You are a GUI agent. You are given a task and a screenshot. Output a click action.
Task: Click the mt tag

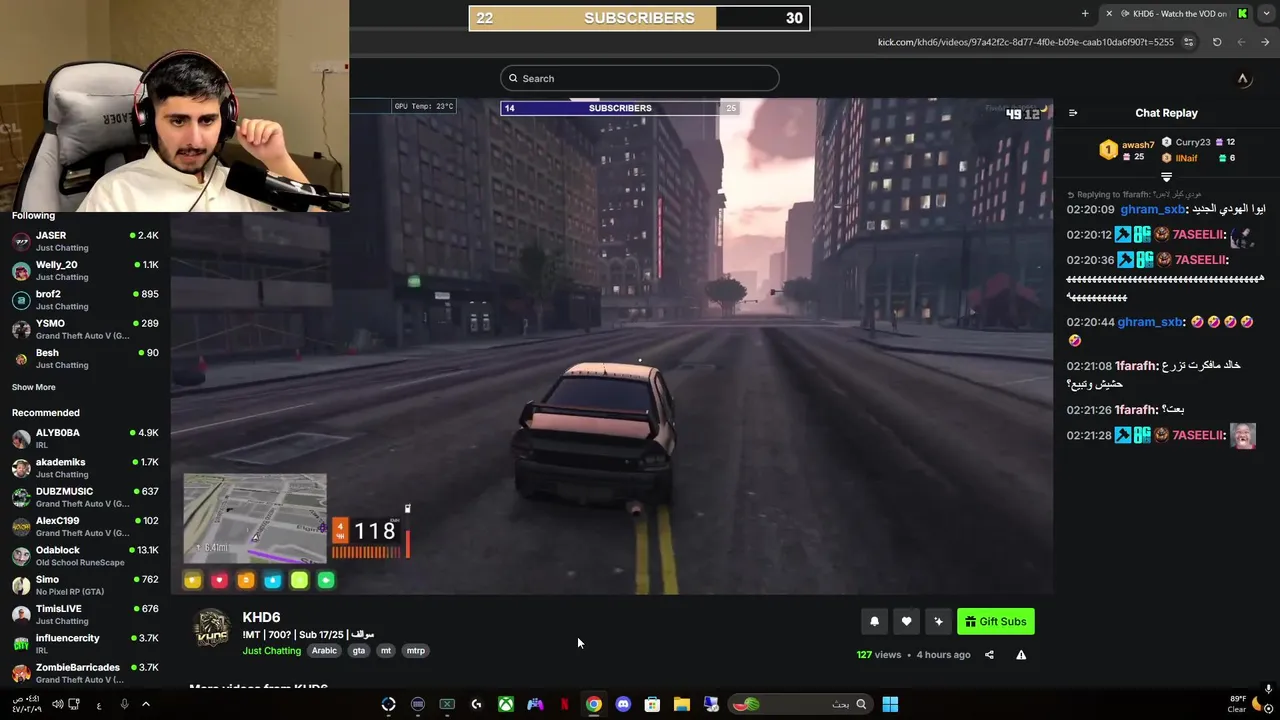386,651
